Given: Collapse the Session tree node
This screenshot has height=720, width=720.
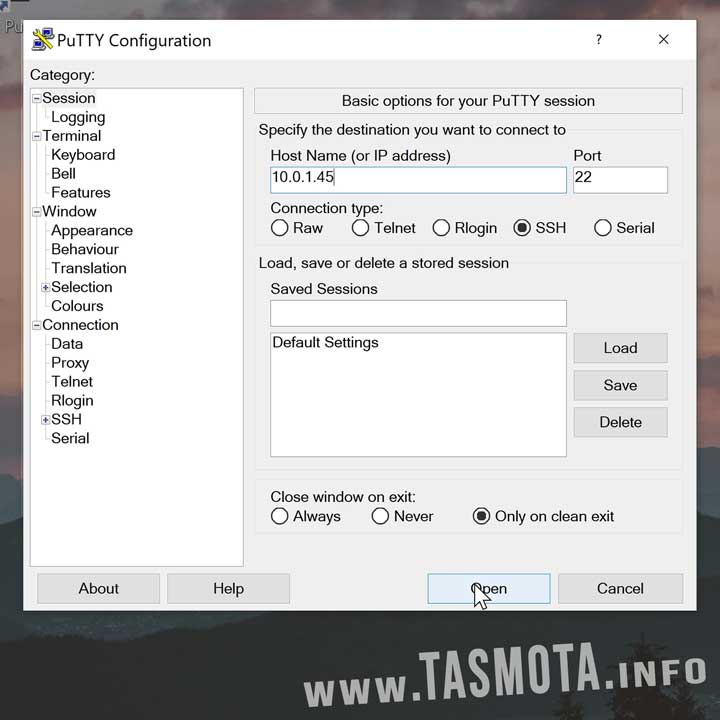Looking at the screenshot, I should click(36, 98).
